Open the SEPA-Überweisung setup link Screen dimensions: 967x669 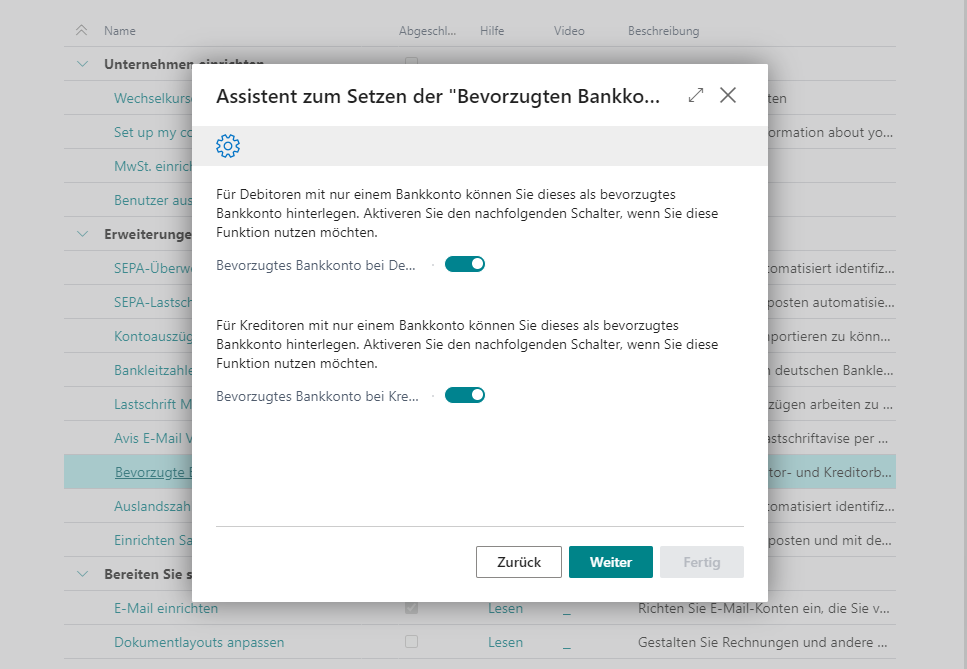click(153, 268)
